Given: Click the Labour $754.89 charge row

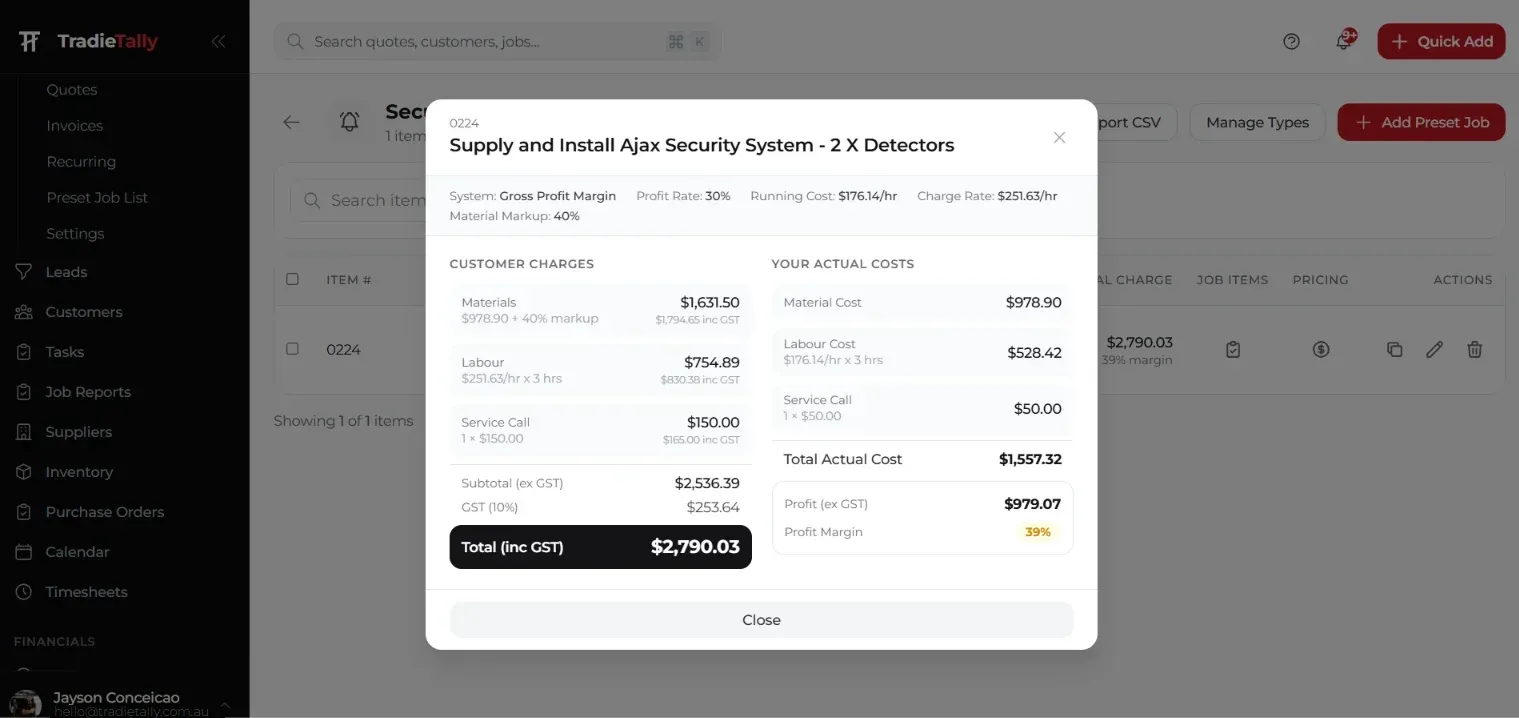Looking at the screenshot, I should 600,370.
